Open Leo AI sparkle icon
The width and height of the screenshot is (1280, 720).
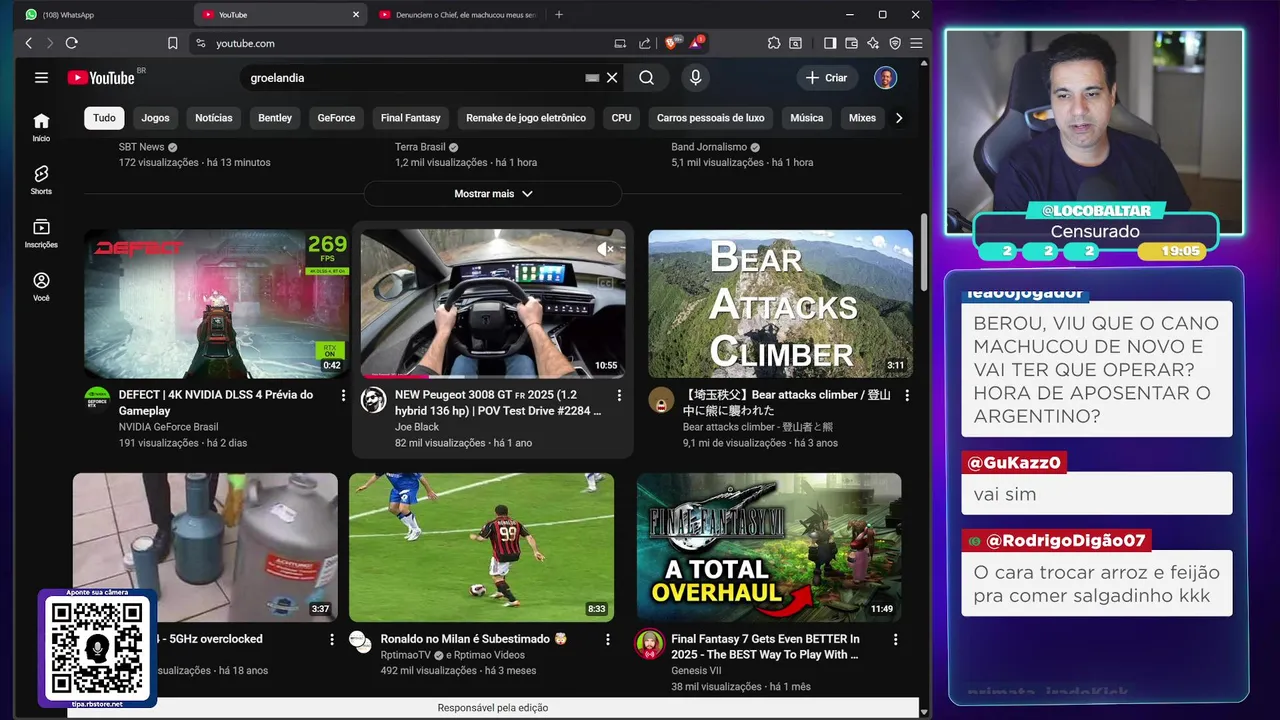coord(873,43)
